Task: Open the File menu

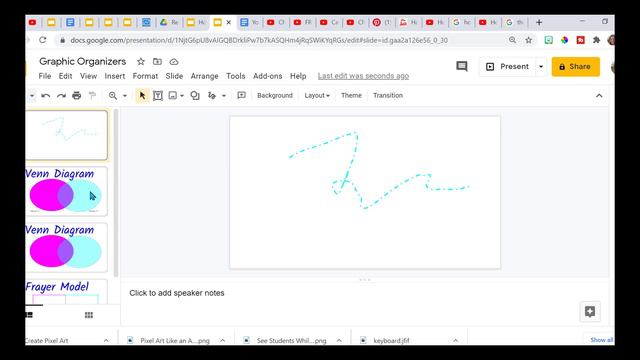Action: [45, 76]
